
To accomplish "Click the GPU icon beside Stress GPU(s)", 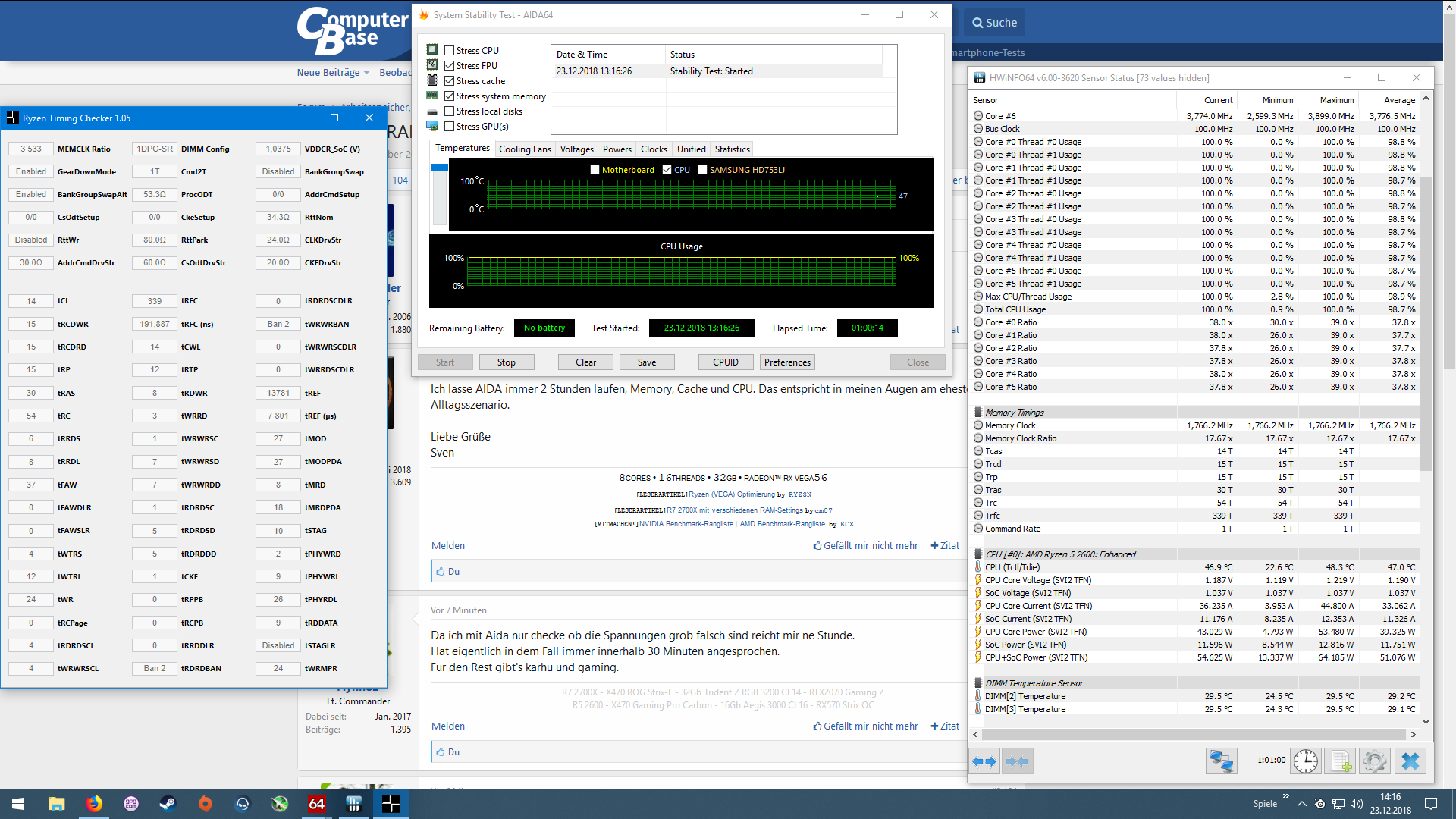I will 433,127.
